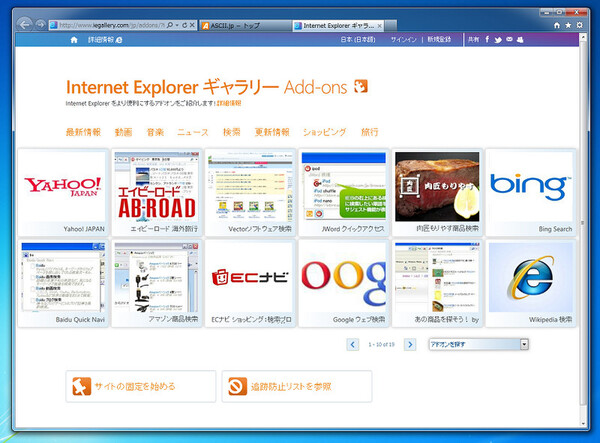The image size is (600, 443).
Task: Click the scrollbar down arrow
Action: click(583, 424)
